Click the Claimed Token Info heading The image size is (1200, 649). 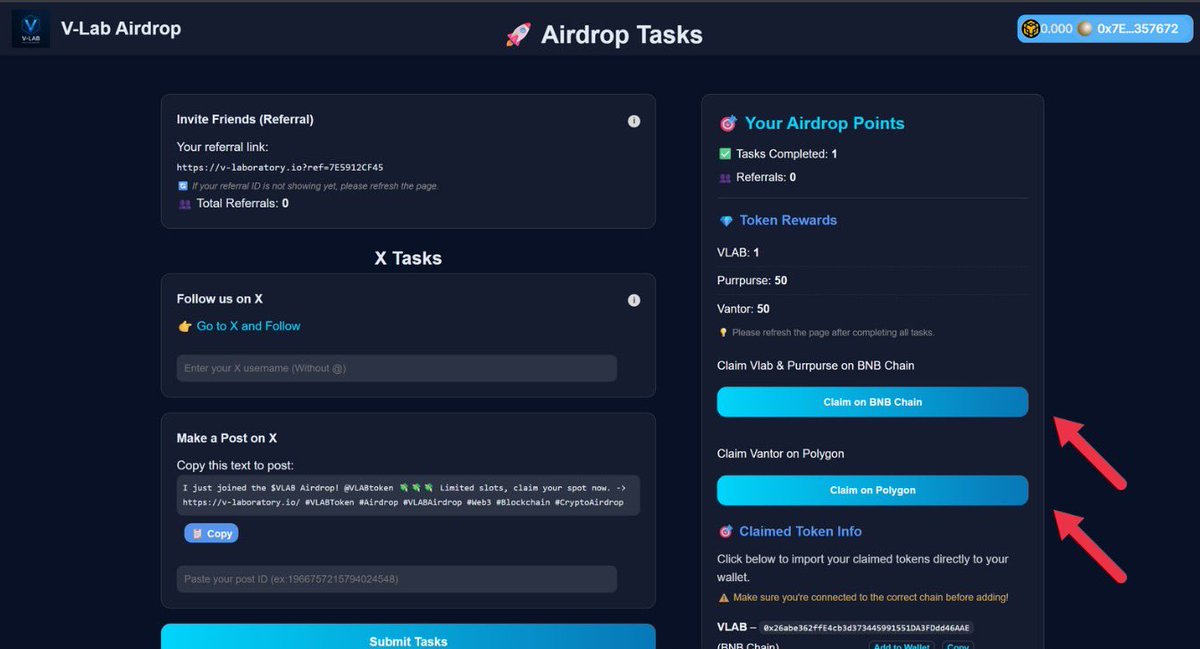tap(800, 532)
